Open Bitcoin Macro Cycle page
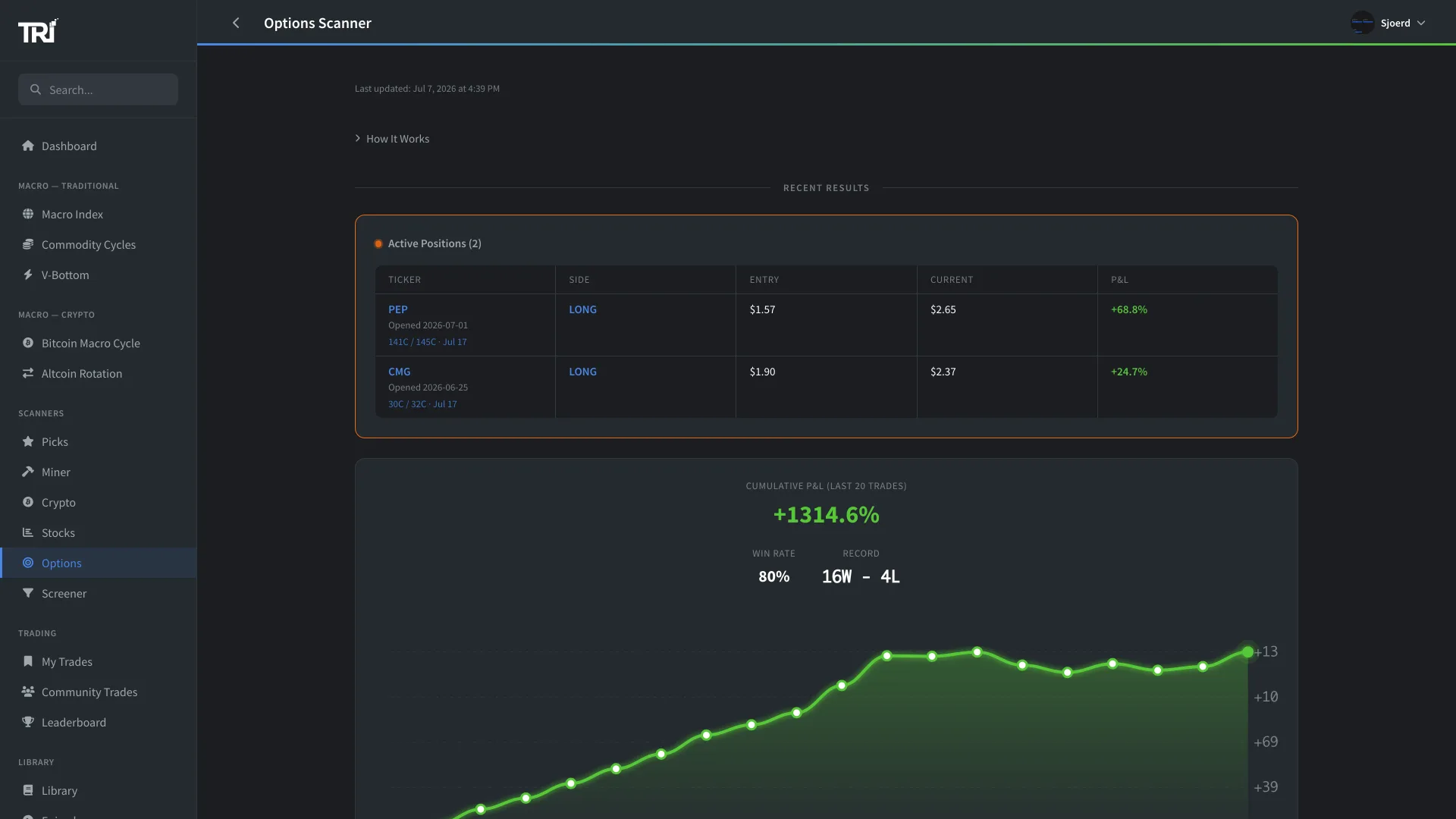 99,343
